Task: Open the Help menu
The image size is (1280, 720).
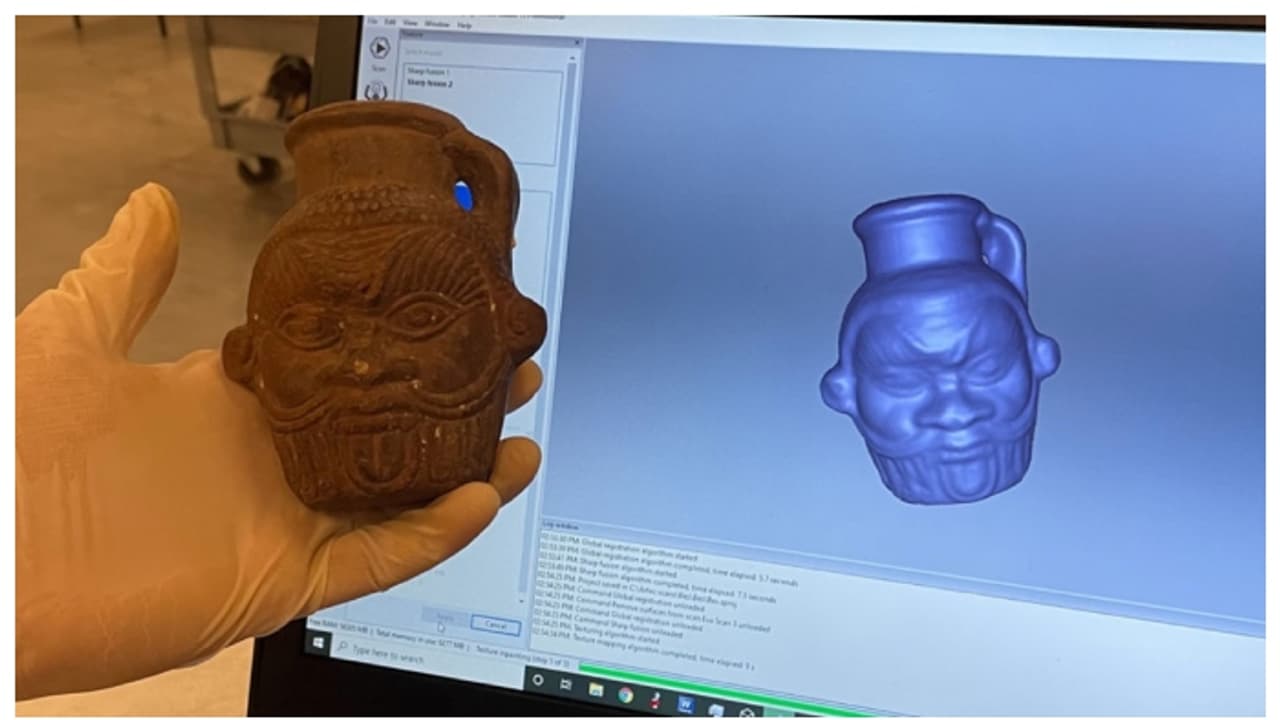Action: [x=464, y=24]
